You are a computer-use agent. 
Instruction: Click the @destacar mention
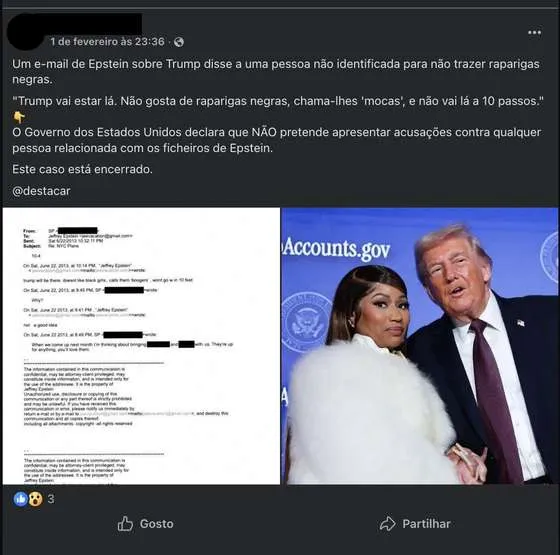41,191
